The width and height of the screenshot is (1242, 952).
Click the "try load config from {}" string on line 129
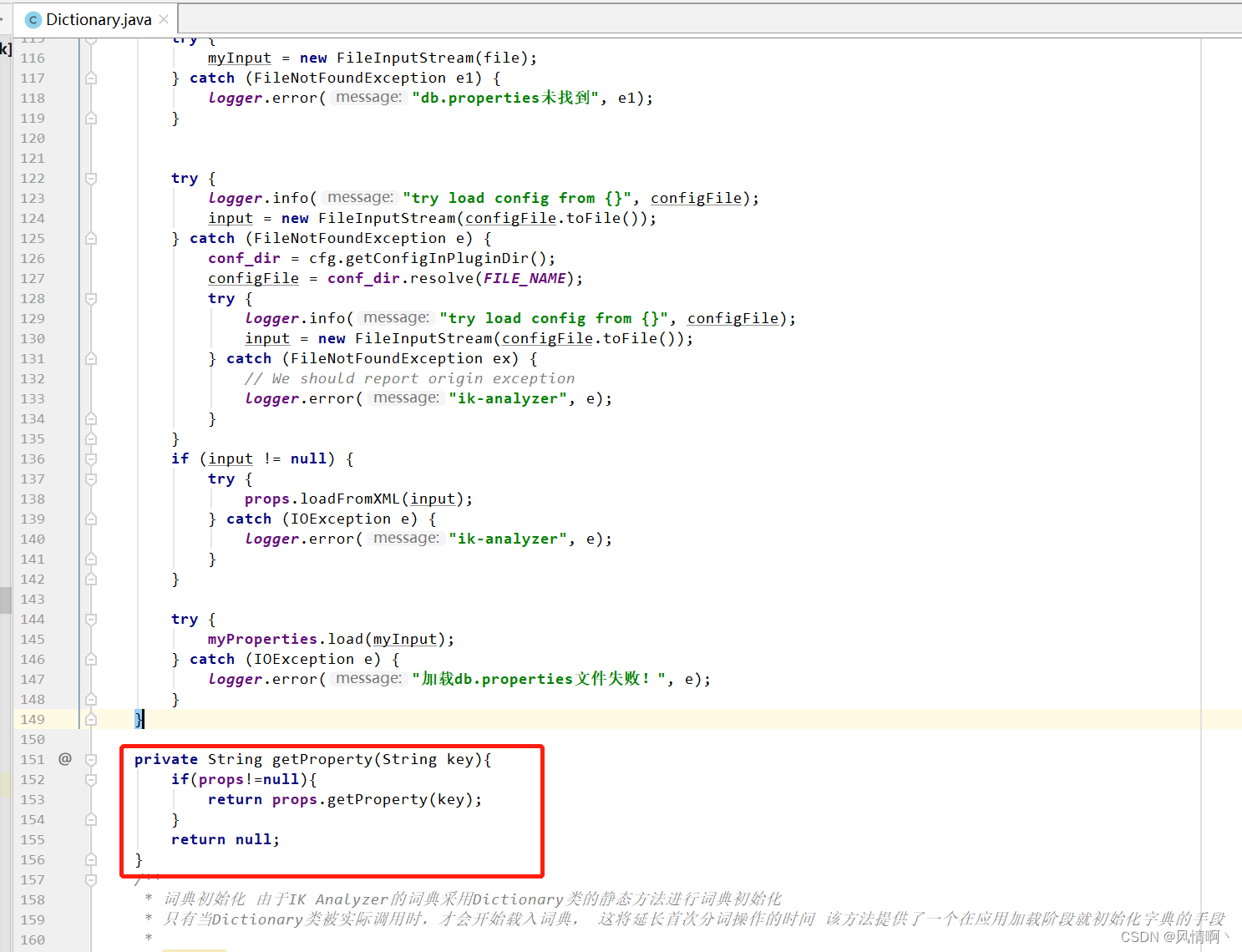tap(555, 318)
